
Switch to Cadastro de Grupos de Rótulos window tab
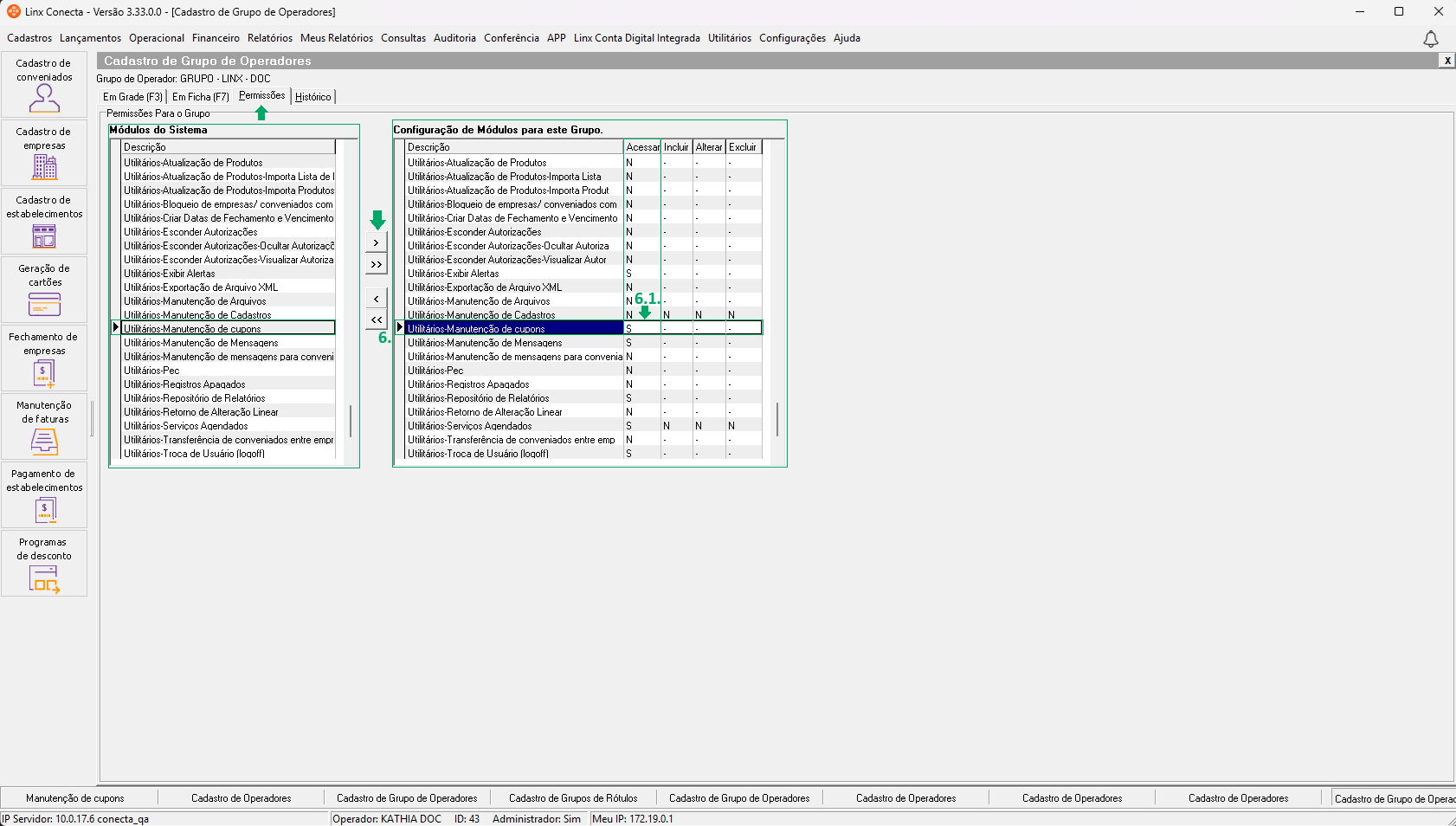point(573,798)
